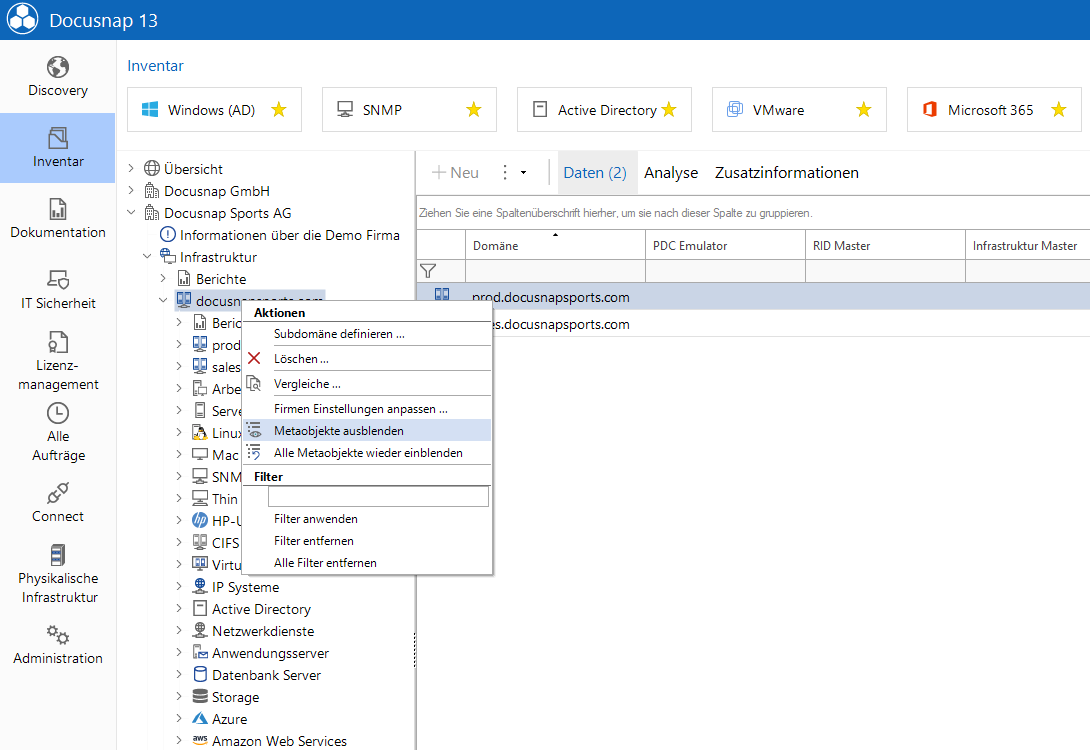Click the hide metaobjects eye icon
This screenshot has width=1090, height=750.
pyautogui.click(x=254, y=430)
